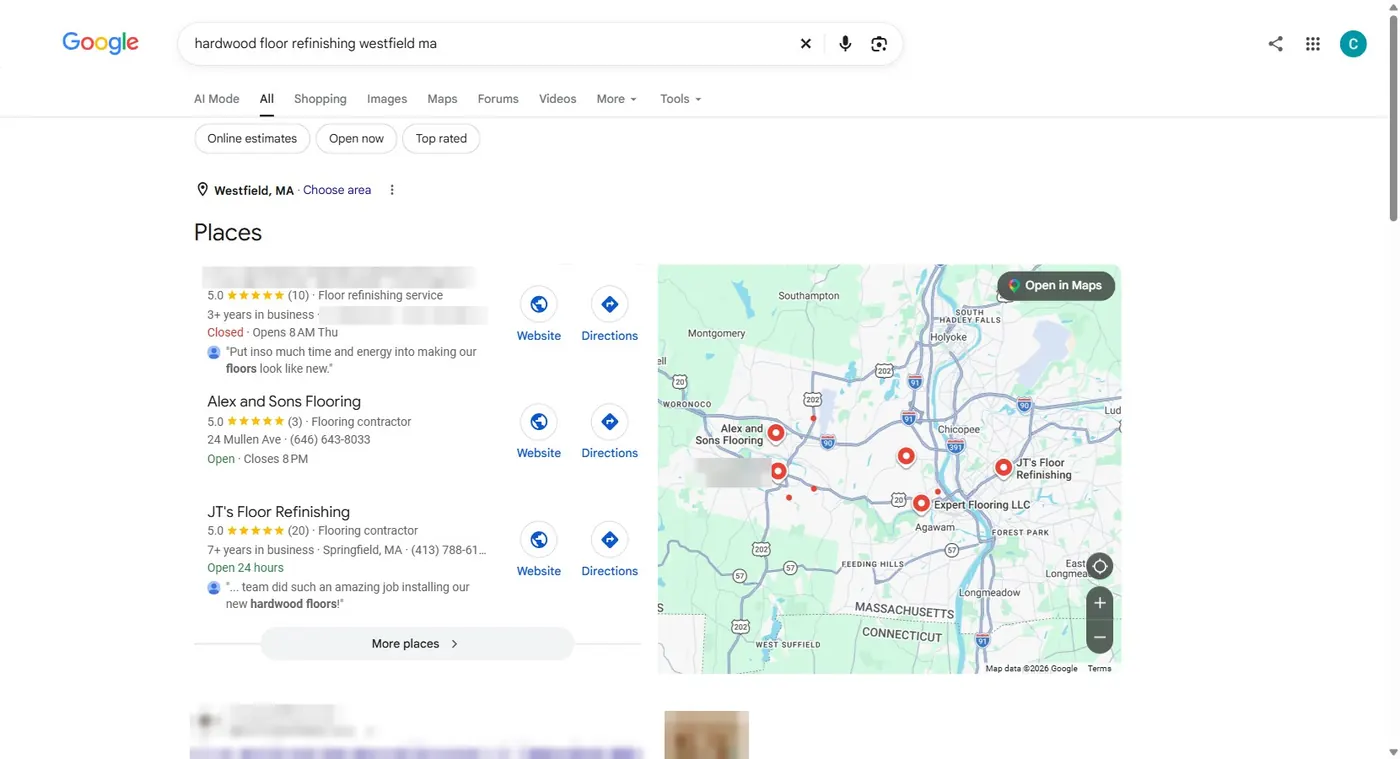Expand the More search categories dropdown
Viewport: 1400px width, 759px height.
point(616,99)
